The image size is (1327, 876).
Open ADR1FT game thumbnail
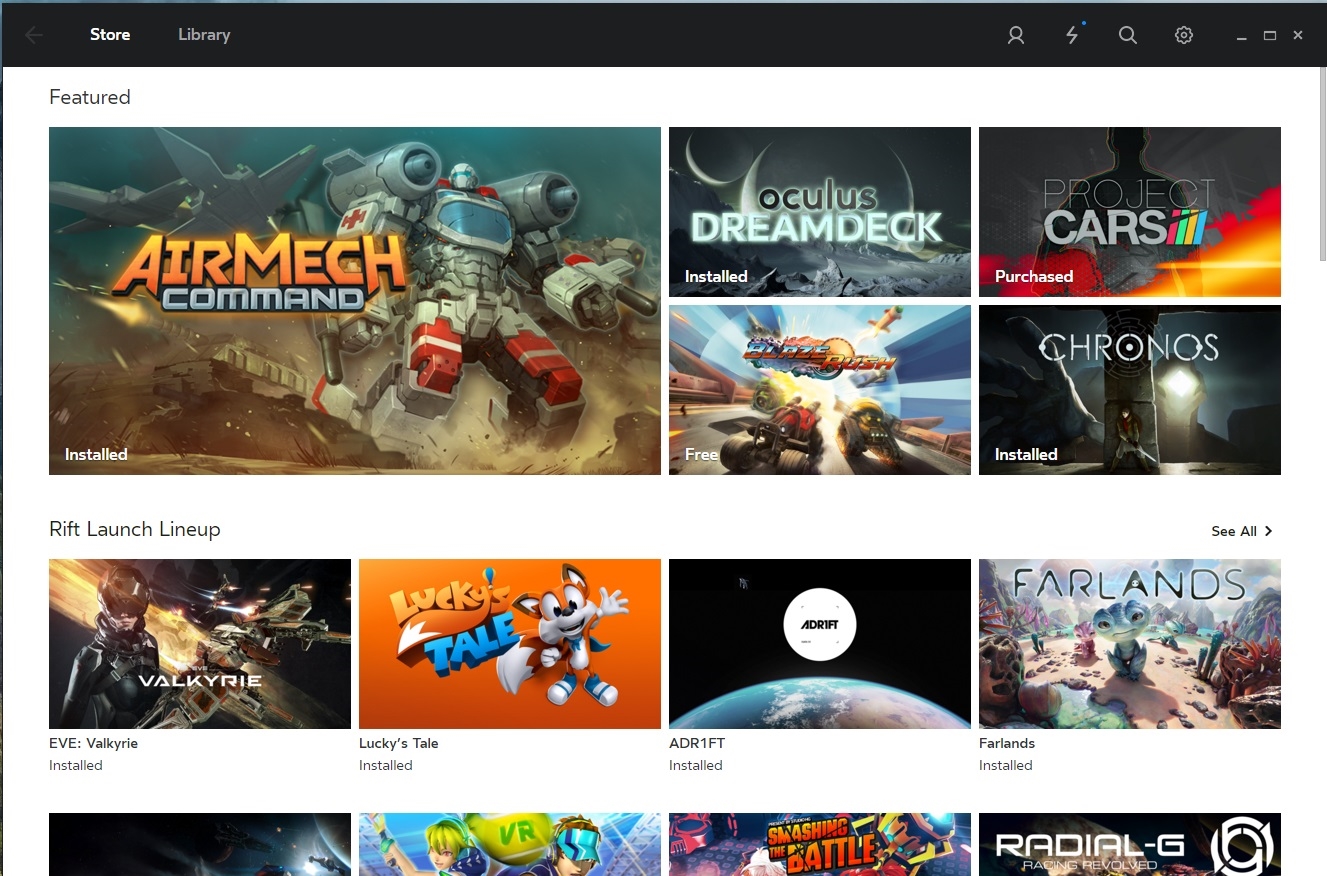820,644
